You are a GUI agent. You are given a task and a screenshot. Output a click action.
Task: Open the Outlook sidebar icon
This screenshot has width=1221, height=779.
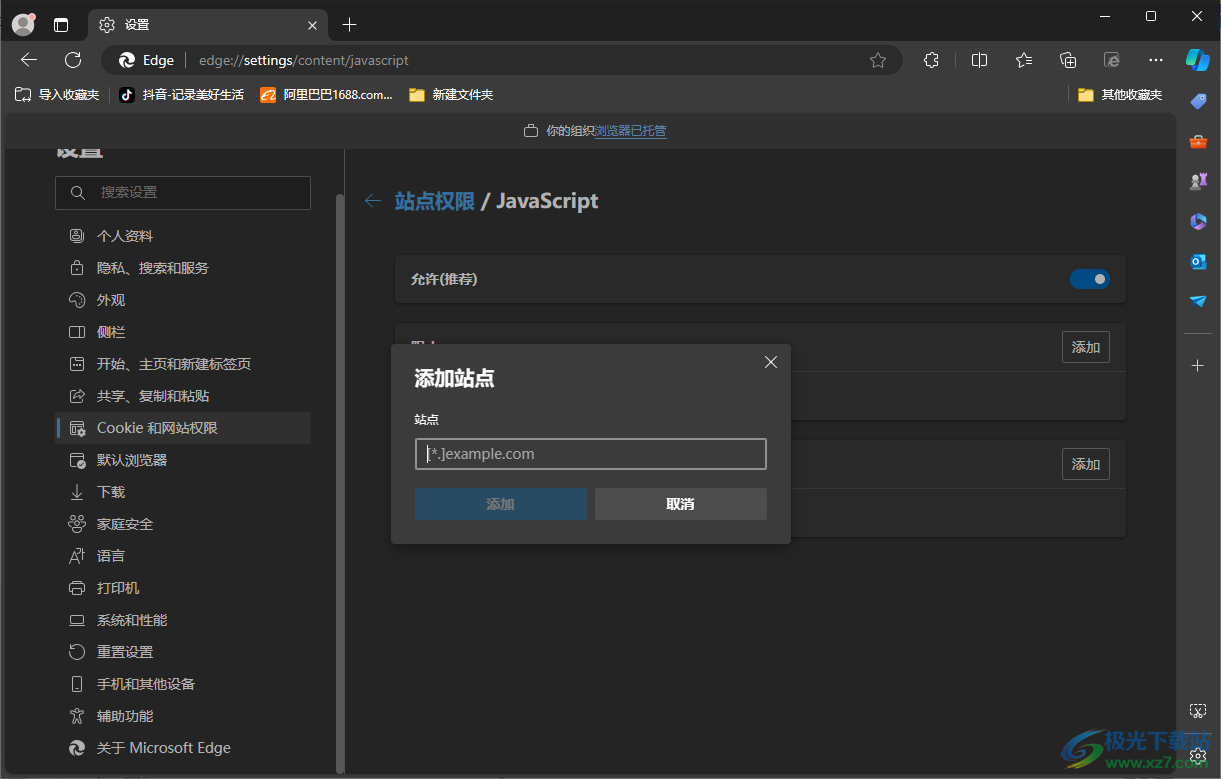[x=1198, y=261]
